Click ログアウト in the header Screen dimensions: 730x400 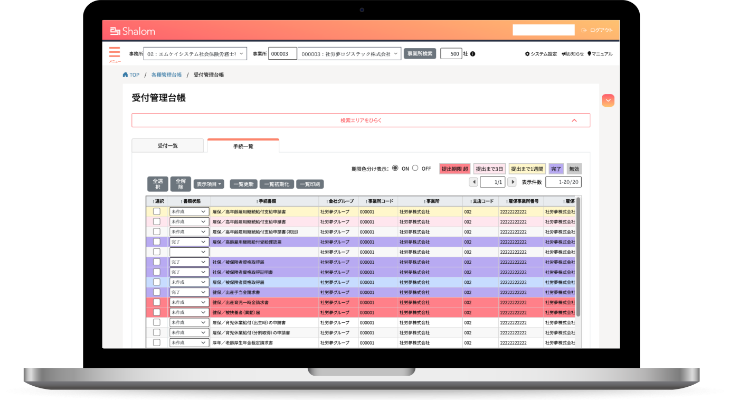597,30
